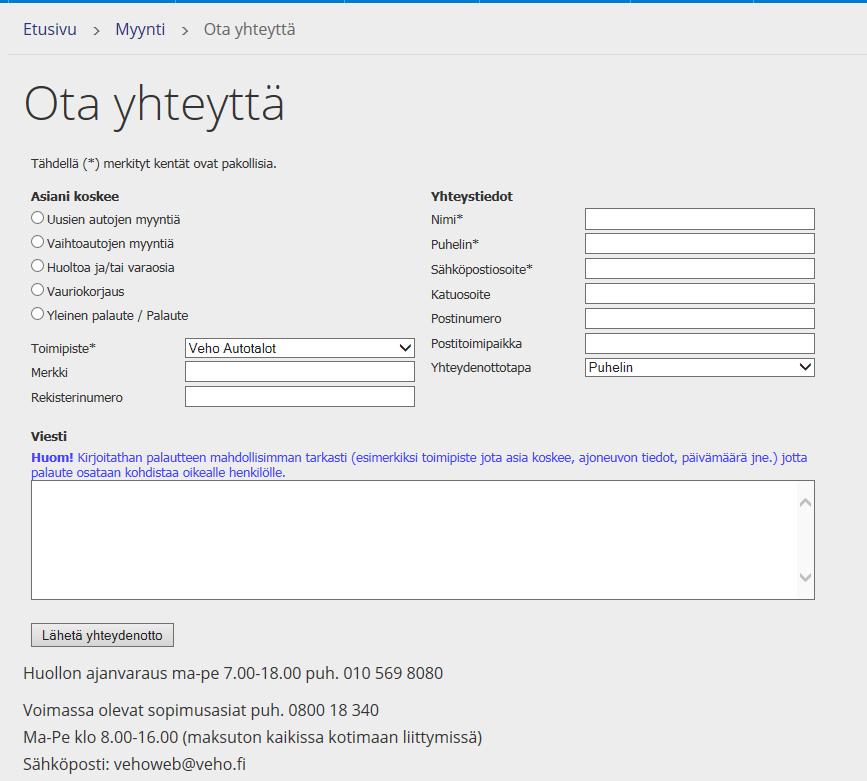The height and width of the screenshot is (781, 867).
Task: Click the Toimipiste* field label
Action: click(64, 348)
